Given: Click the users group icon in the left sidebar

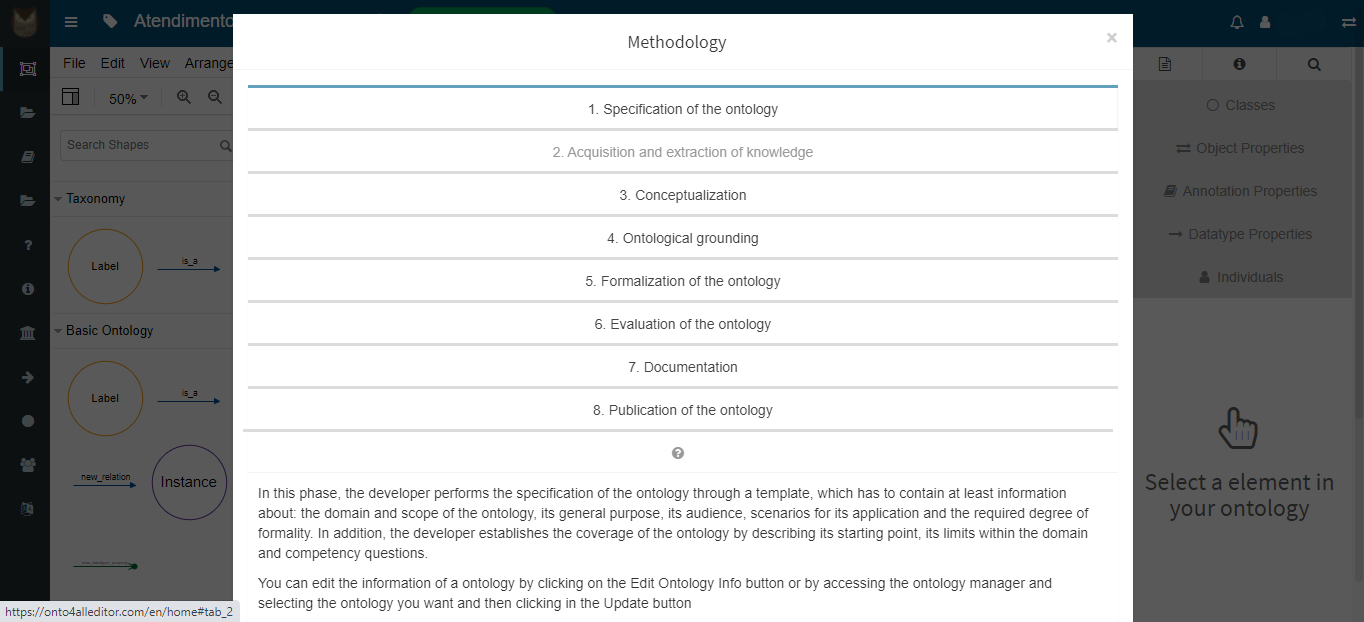Looking at the screenshot, I should tap(27, 464).
